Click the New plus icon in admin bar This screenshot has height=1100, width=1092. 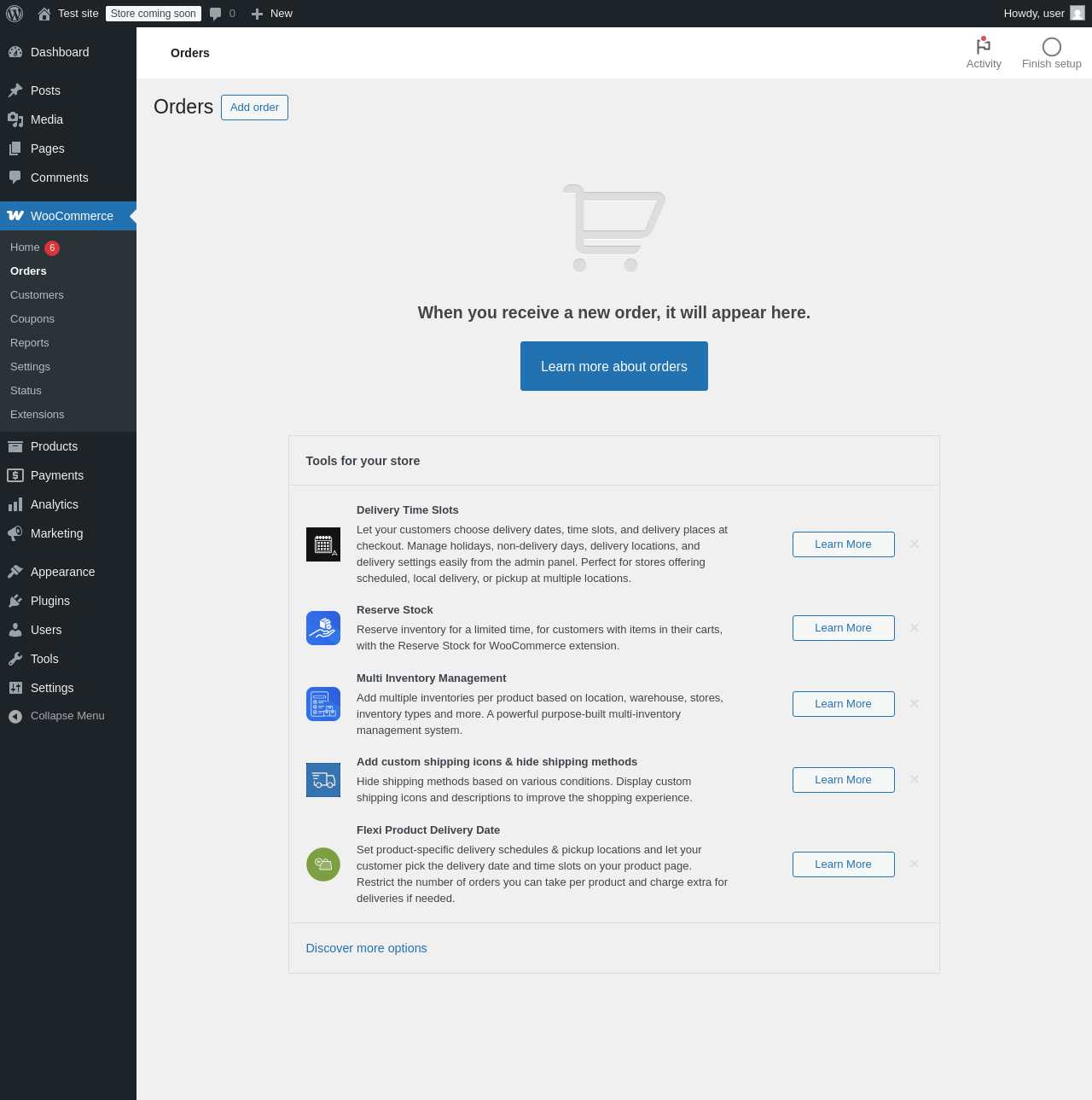pos(257,14)
